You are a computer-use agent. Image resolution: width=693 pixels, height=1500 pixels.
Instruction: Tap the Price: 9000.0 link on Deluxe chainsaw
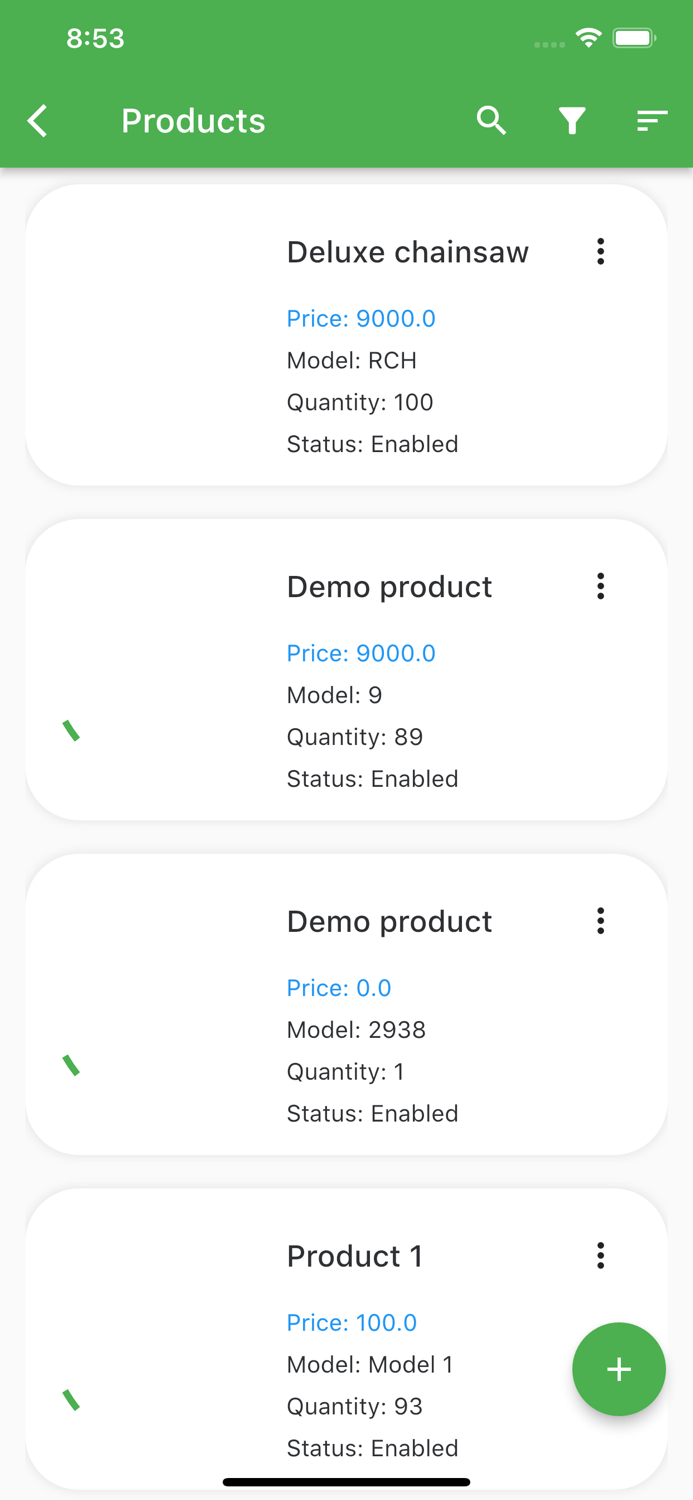[360, 318]
